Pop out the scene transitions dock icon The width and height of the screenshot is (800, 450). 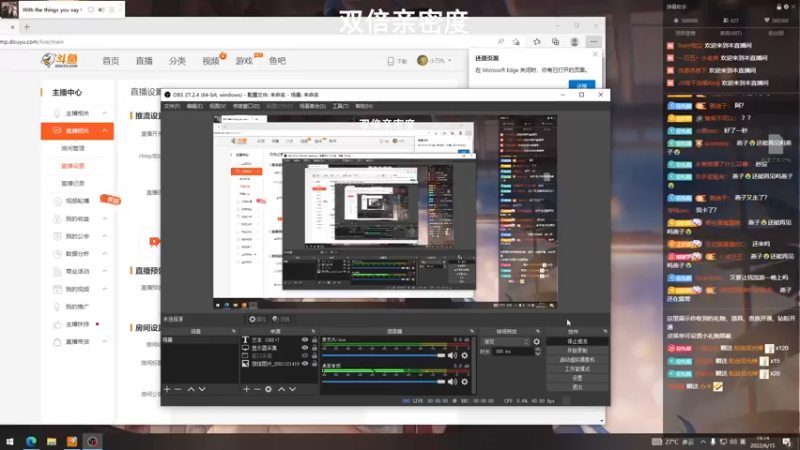(x=538, y=331)
